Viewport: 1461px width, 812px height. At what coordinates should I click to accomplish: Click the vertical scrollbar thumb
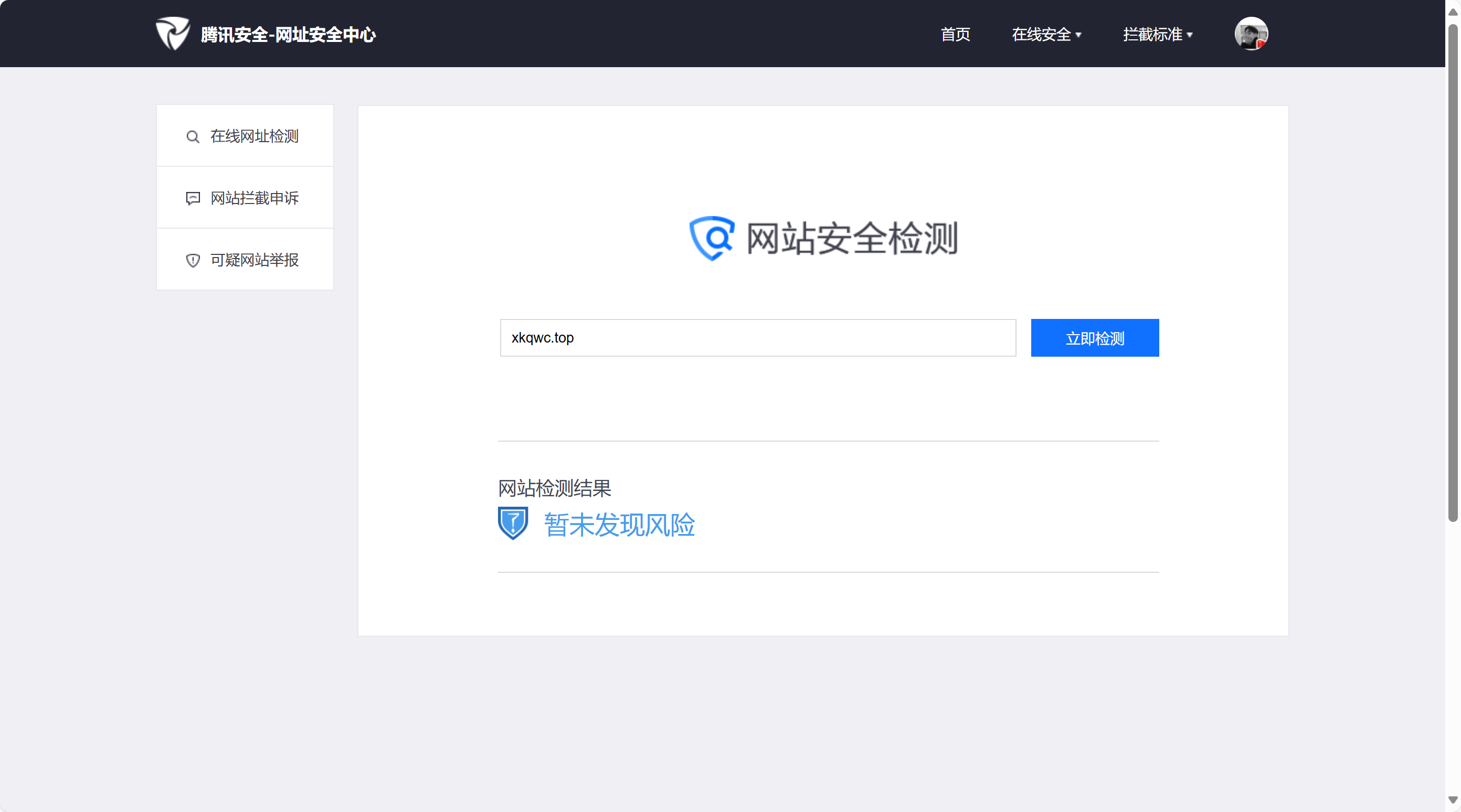(x=1453, y=272)
